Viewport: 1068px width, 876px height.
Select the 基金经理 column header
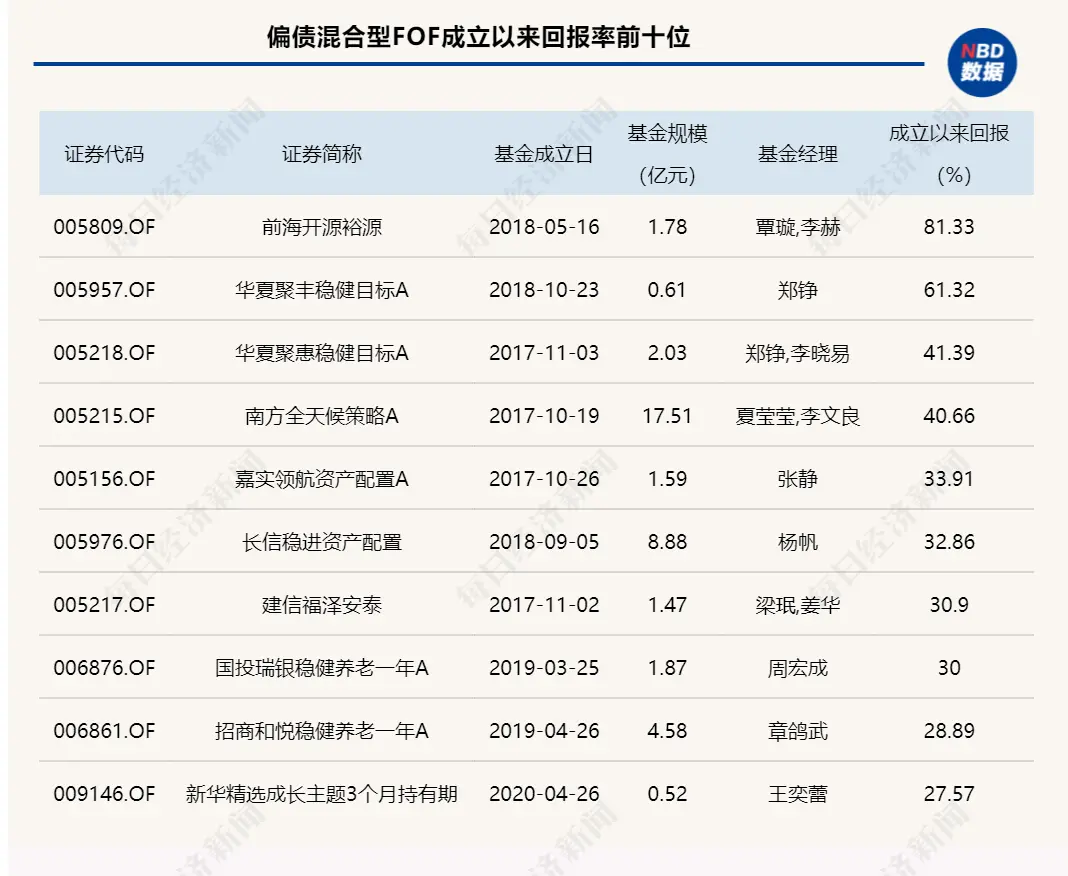(x=798, y=155)
